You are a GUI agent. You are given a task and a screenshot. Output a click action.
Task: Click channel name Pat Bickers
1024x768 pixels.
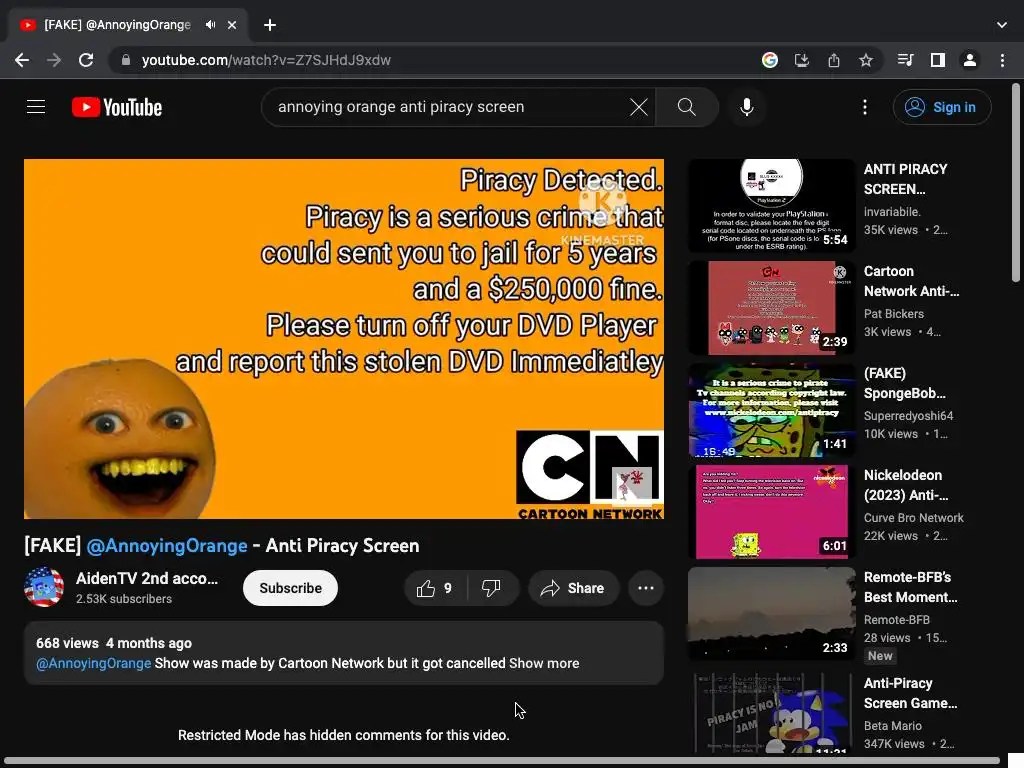[x=893, y=313]
